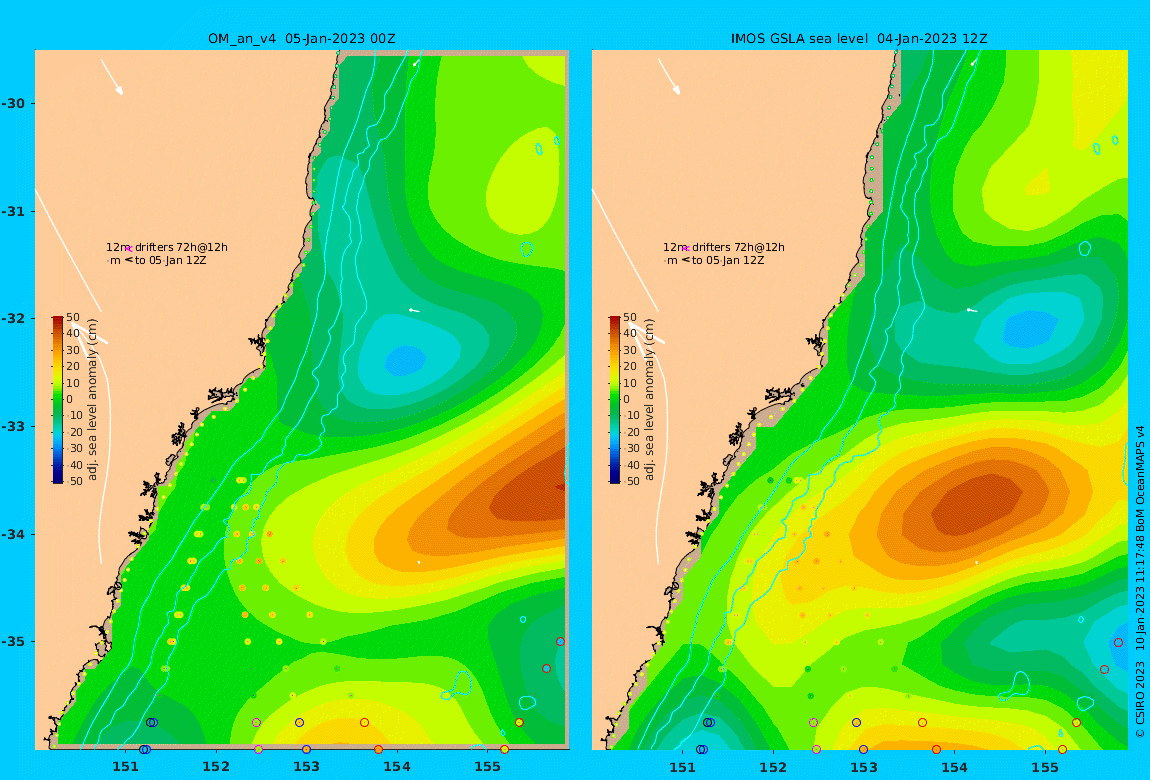Viewport: 1150px width, 780px height.
Task: Click the 151 longitude label under left map
Action: 125,767
